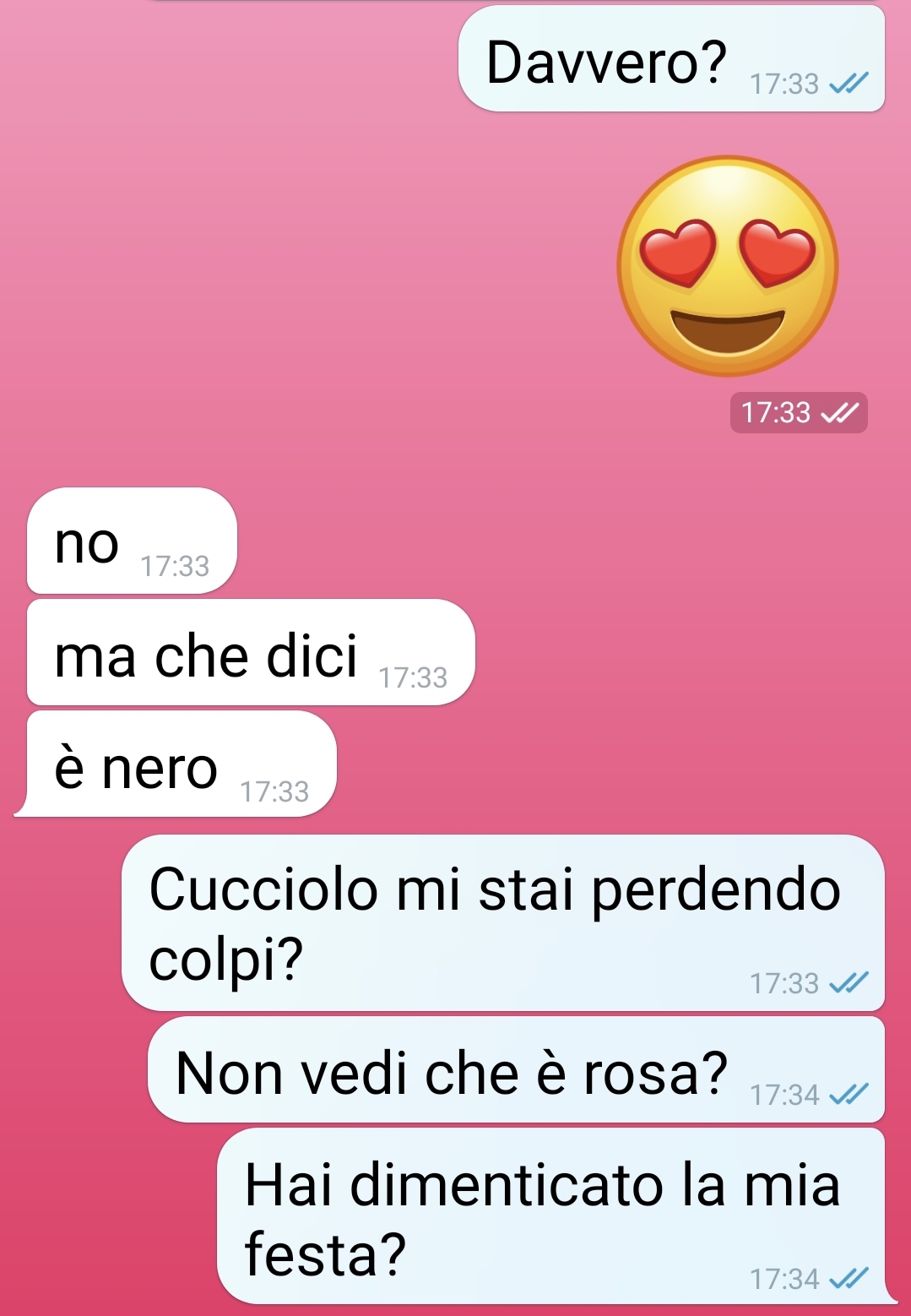Select the 'Non vedi che è rosa?' message
Viewport: 911px width, 1316px height.
coord(516,1069)
